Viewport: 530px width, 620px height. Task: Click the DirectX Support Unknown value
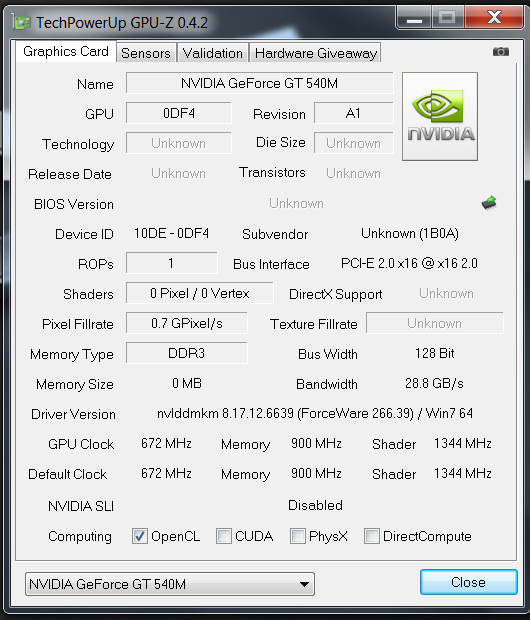(446, 293)
